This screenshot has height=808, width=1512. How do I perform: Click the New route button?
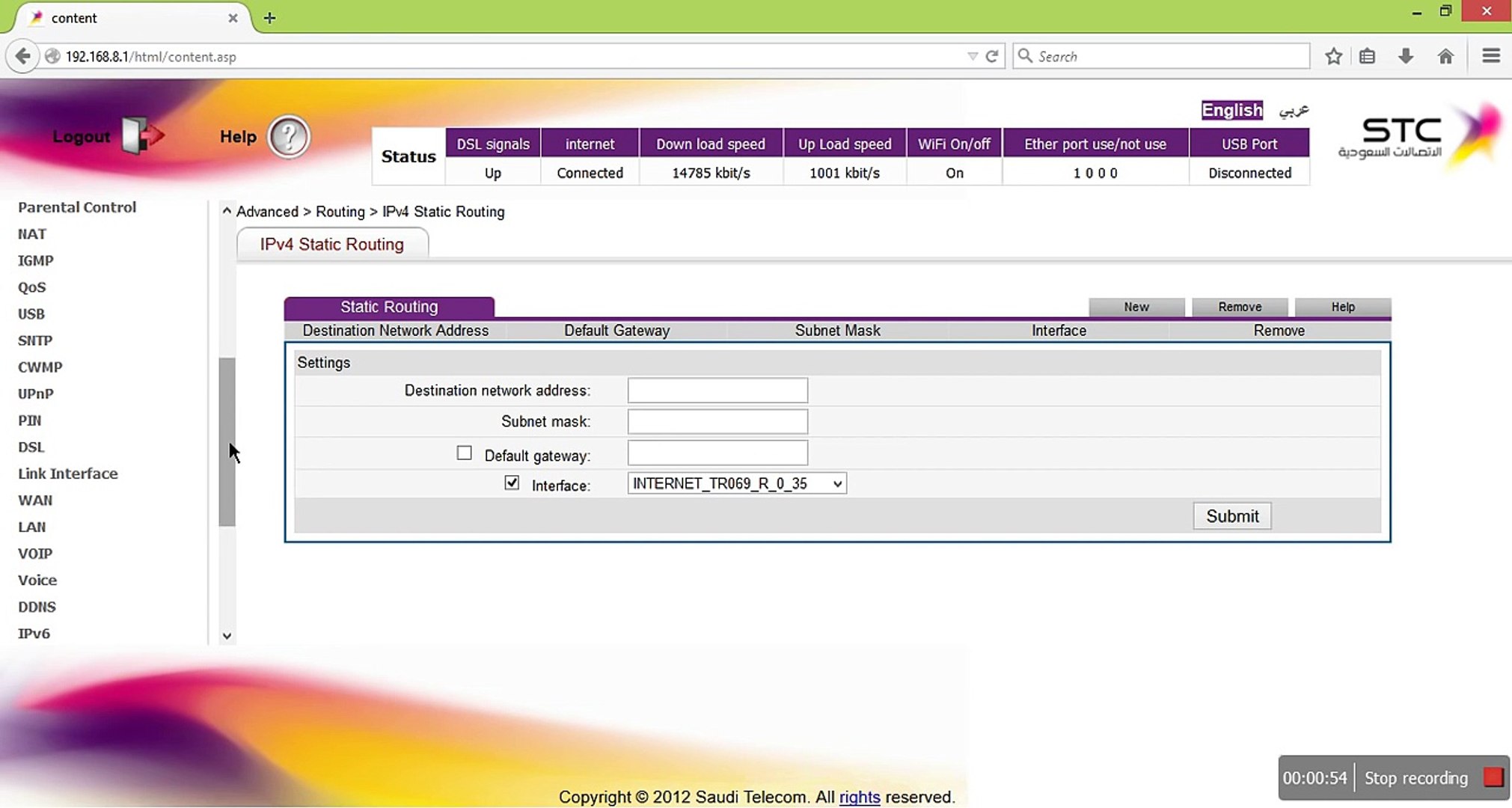[x=1136, y=307]
